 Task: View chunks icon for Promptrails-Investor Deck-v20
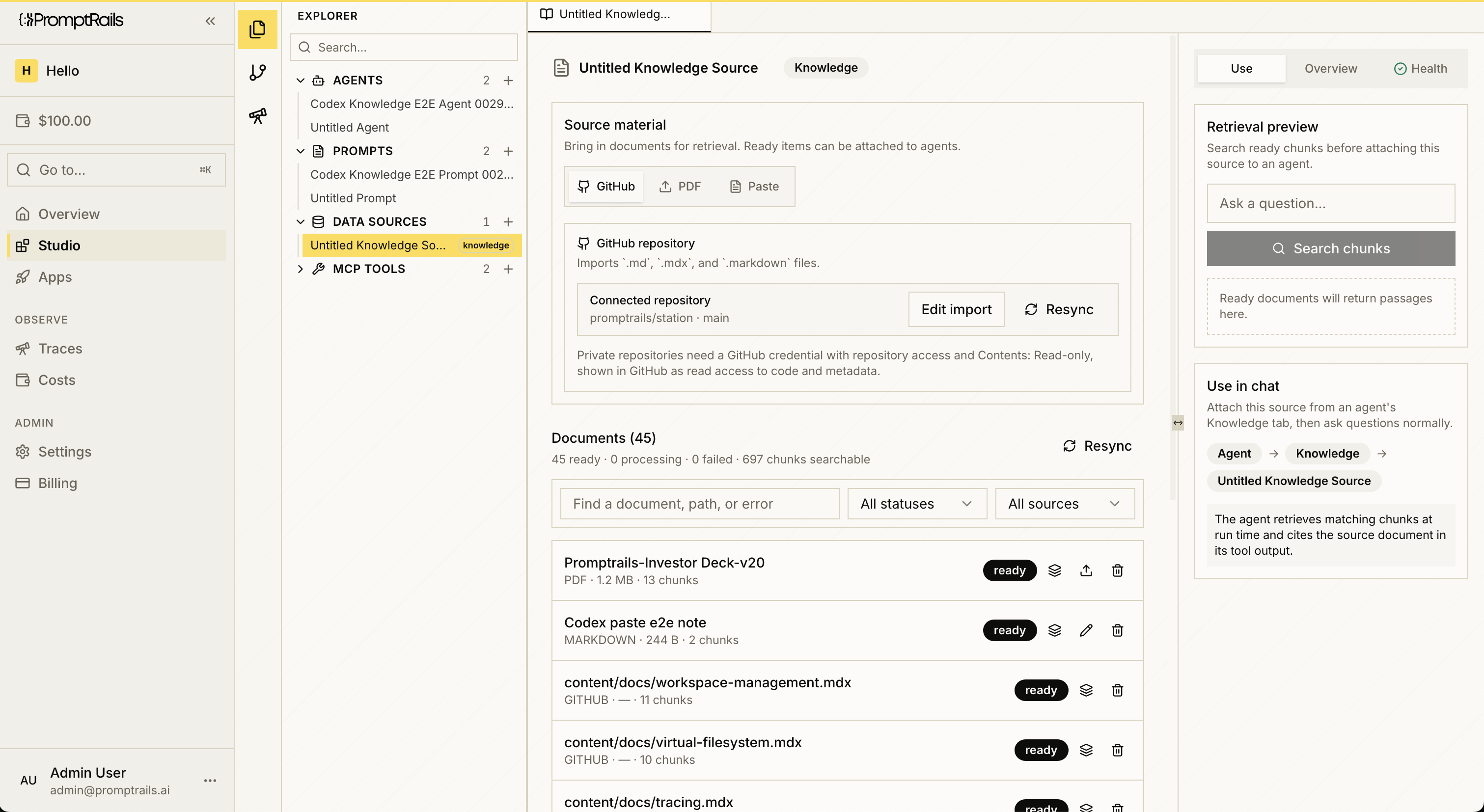[x=1054, y=570]
